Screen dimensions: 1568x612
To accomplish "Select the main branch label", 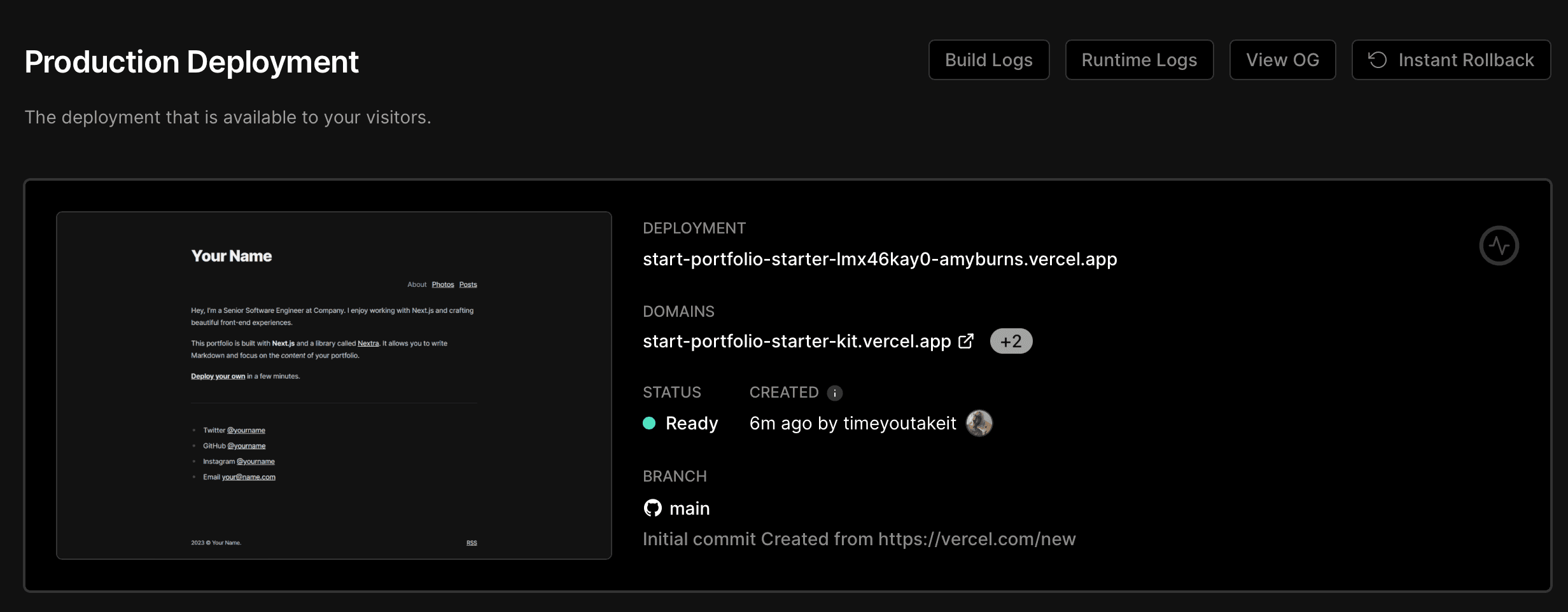I will click(690, 508).
